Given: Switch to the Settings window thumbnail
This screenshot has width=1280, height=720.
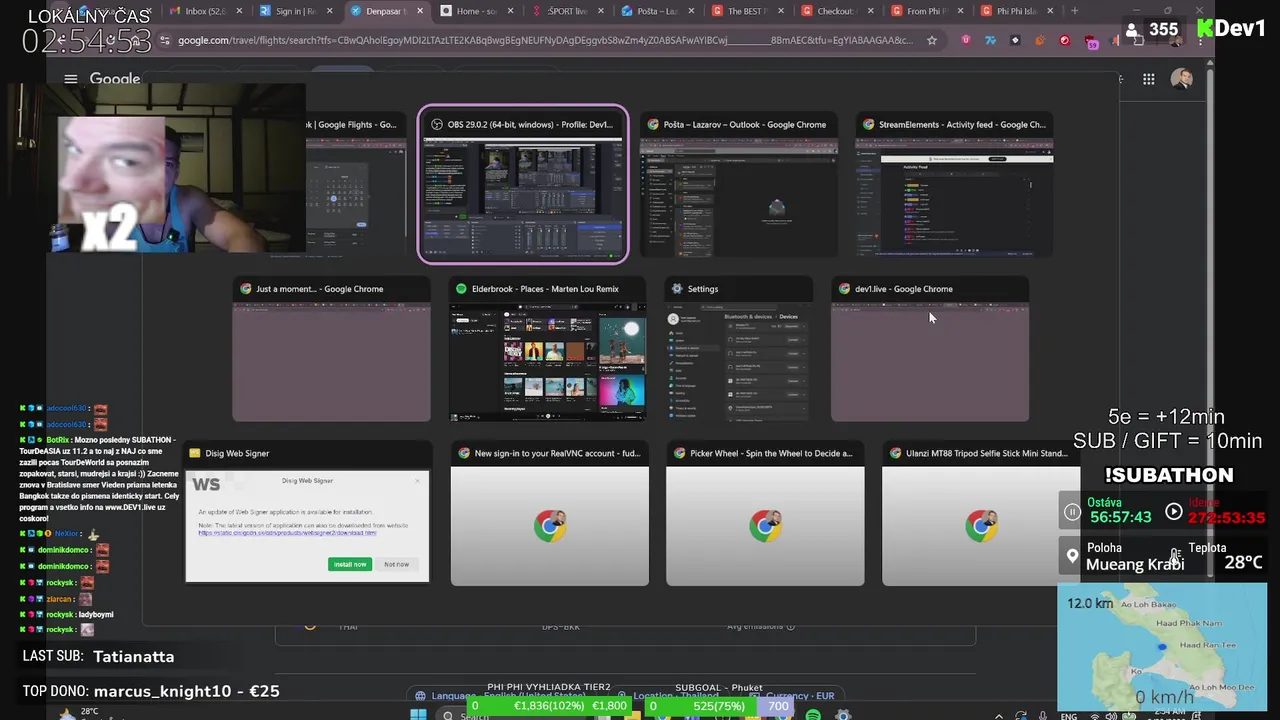Looking at the screenshot, I should pos(738,349).
